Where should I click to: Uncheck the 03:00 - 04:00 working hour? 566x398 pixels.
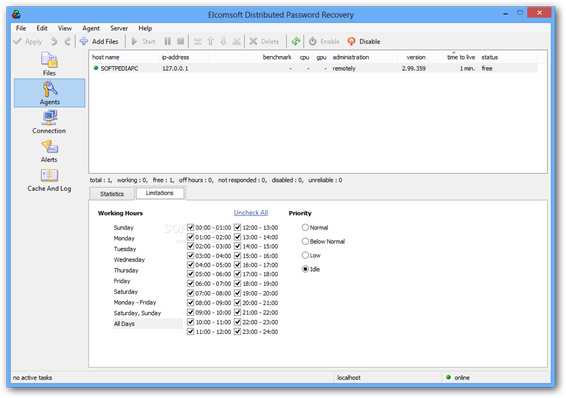tap(191, 255)
